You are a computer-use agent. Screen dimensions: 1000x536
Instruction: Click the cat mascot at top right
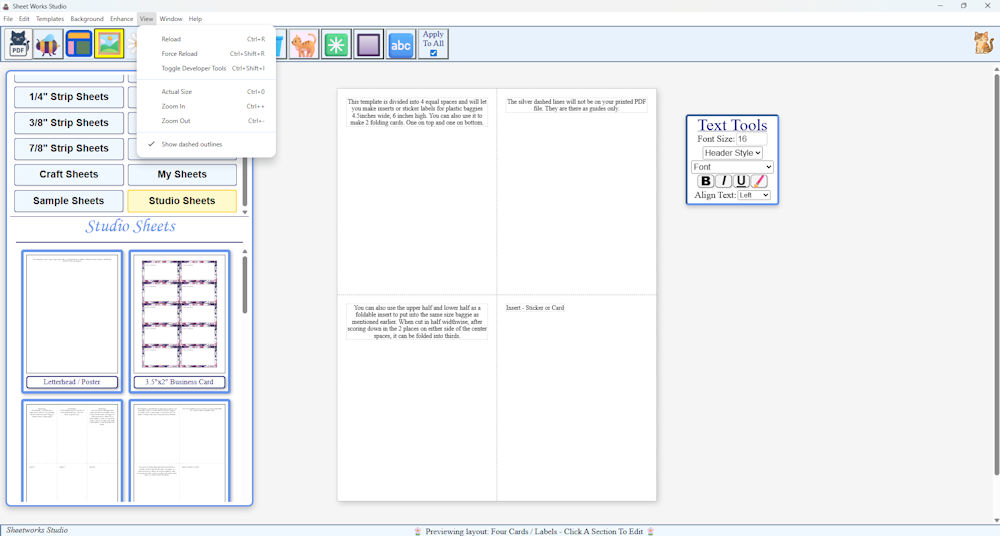pos(983,43)
